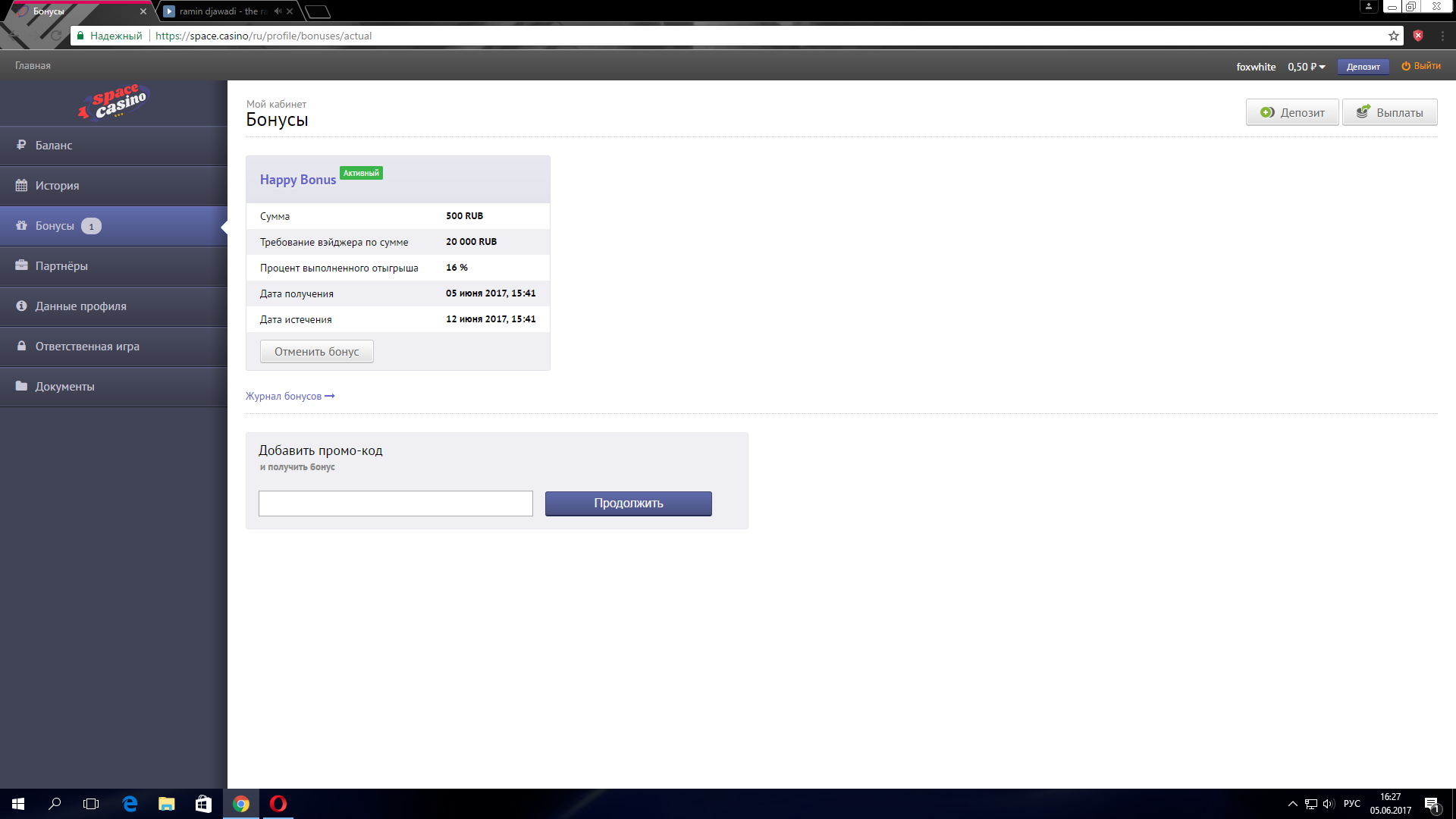
Task: Click the Выплаты button at top right
Action: pyautogui.click(x=1389, y=112)
